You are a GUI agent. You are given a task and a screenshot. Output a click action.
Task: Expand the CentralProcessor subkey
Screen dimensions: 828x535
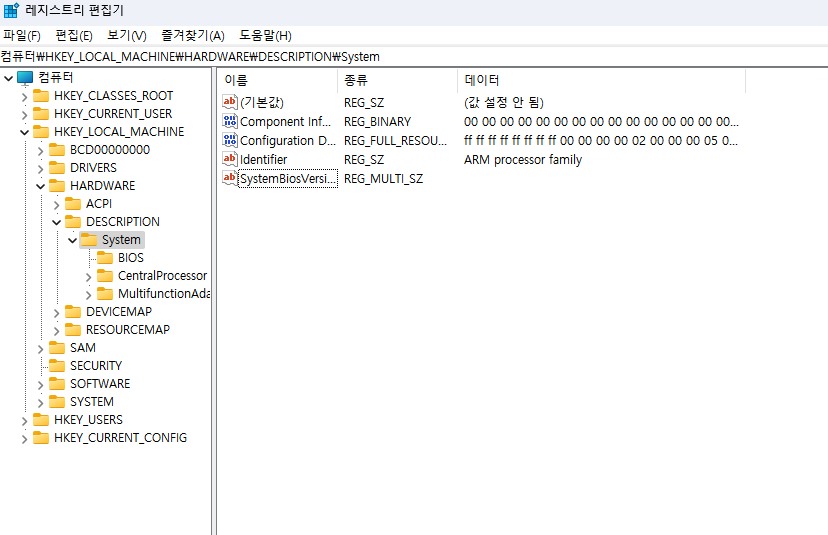pyautogui.click(x=89, y=276)
